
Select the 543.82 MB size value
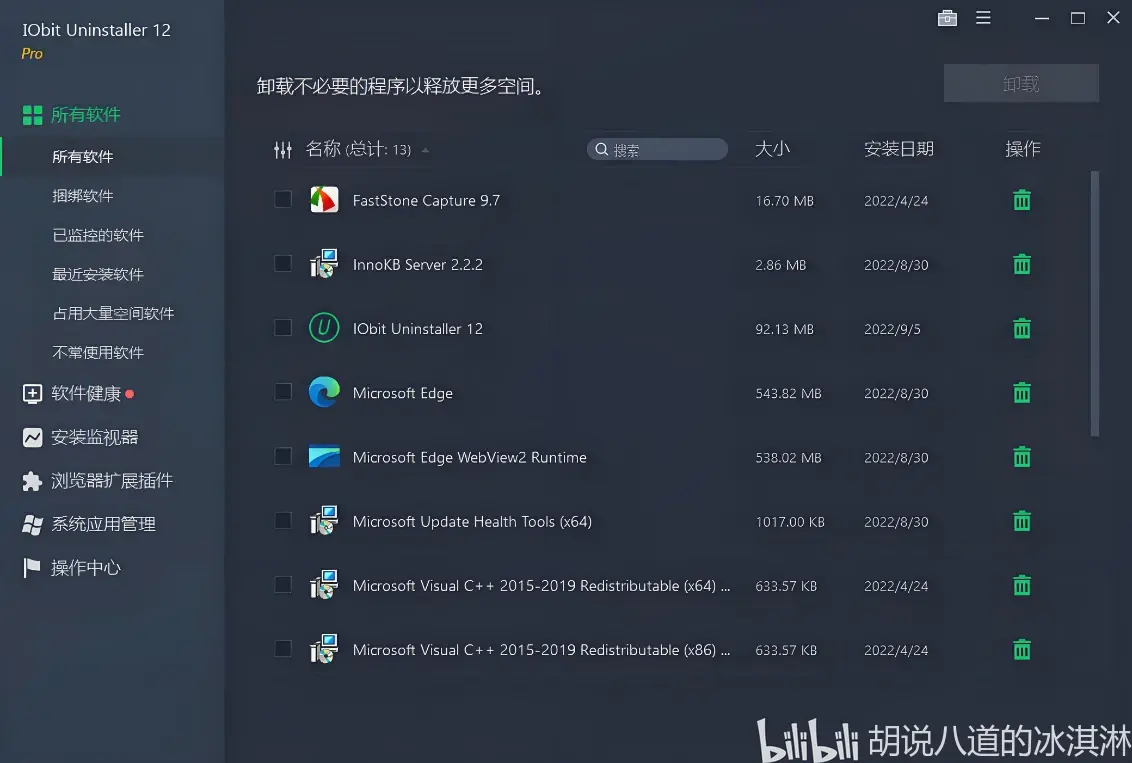pos(788,393)
